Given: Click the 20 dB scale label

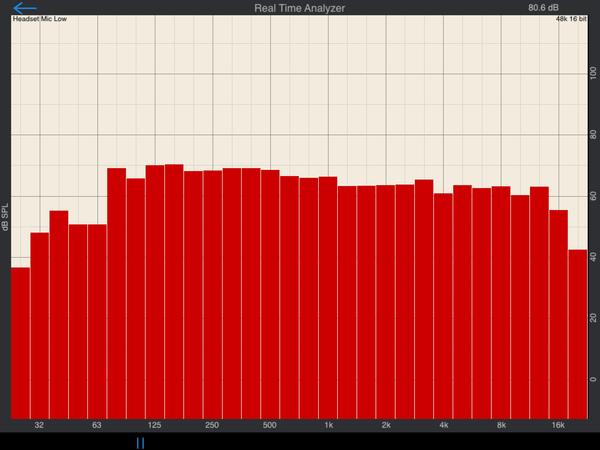Looking at the screenshot, I should [x=593, y=318].
